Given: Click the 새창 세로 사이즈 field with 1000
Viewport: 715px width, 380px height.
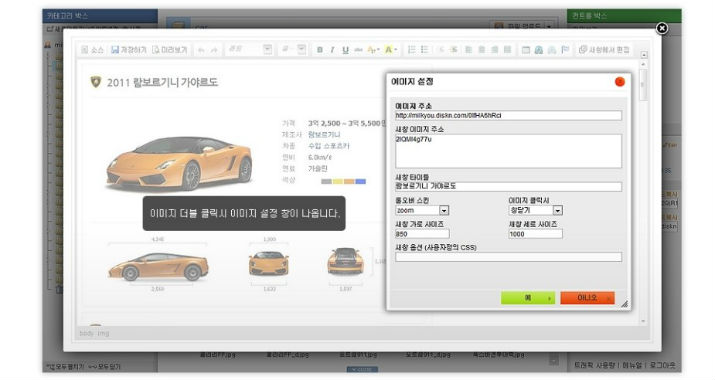Looking at the screenshot, I should pyautogui.click(x=535, y=234).
